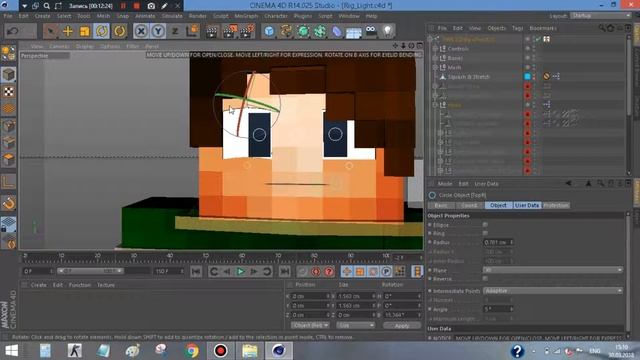The height and width of the screenshot is (360, 640).
Task: Open the Simulate menu
Action: [172, 16]
